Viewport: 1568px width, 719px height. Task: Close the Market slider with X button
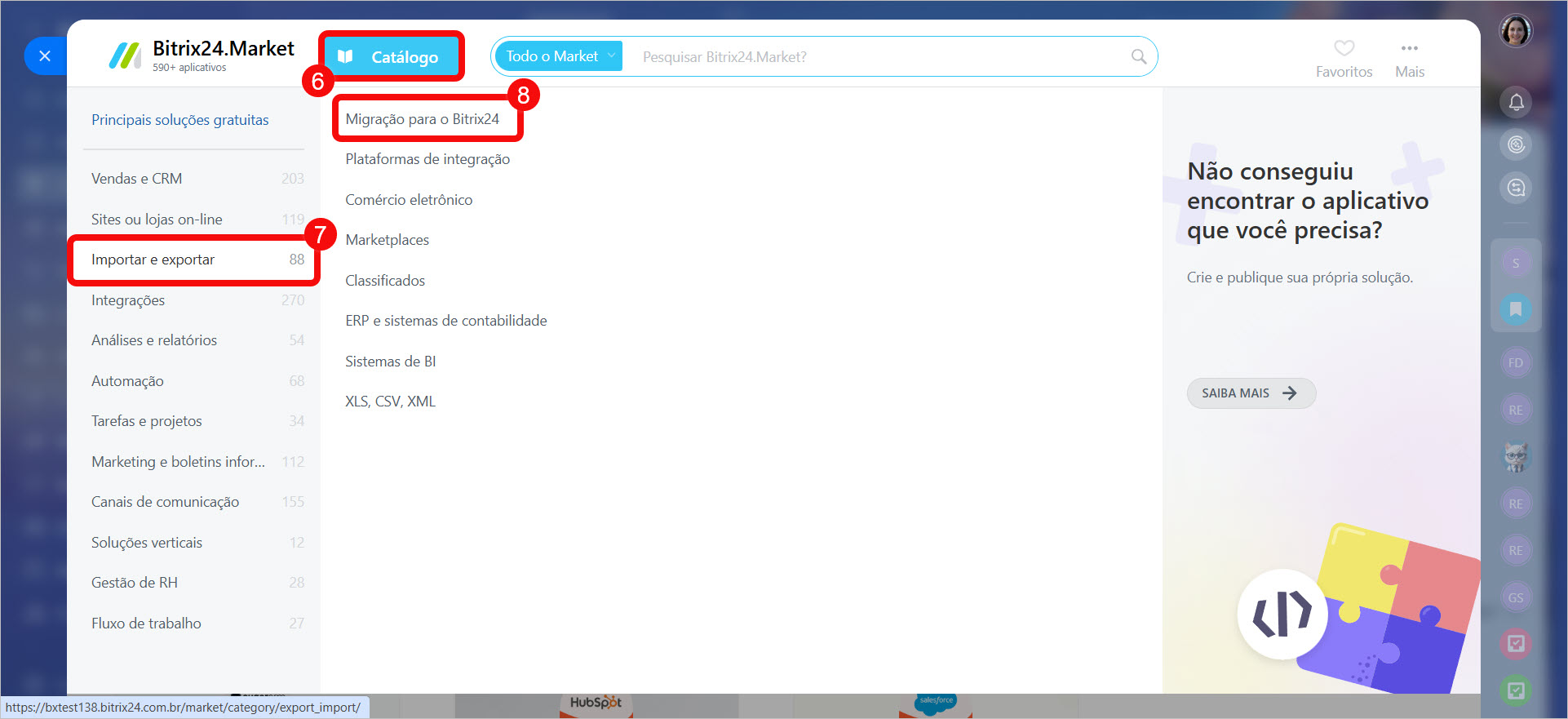(45, 56)
